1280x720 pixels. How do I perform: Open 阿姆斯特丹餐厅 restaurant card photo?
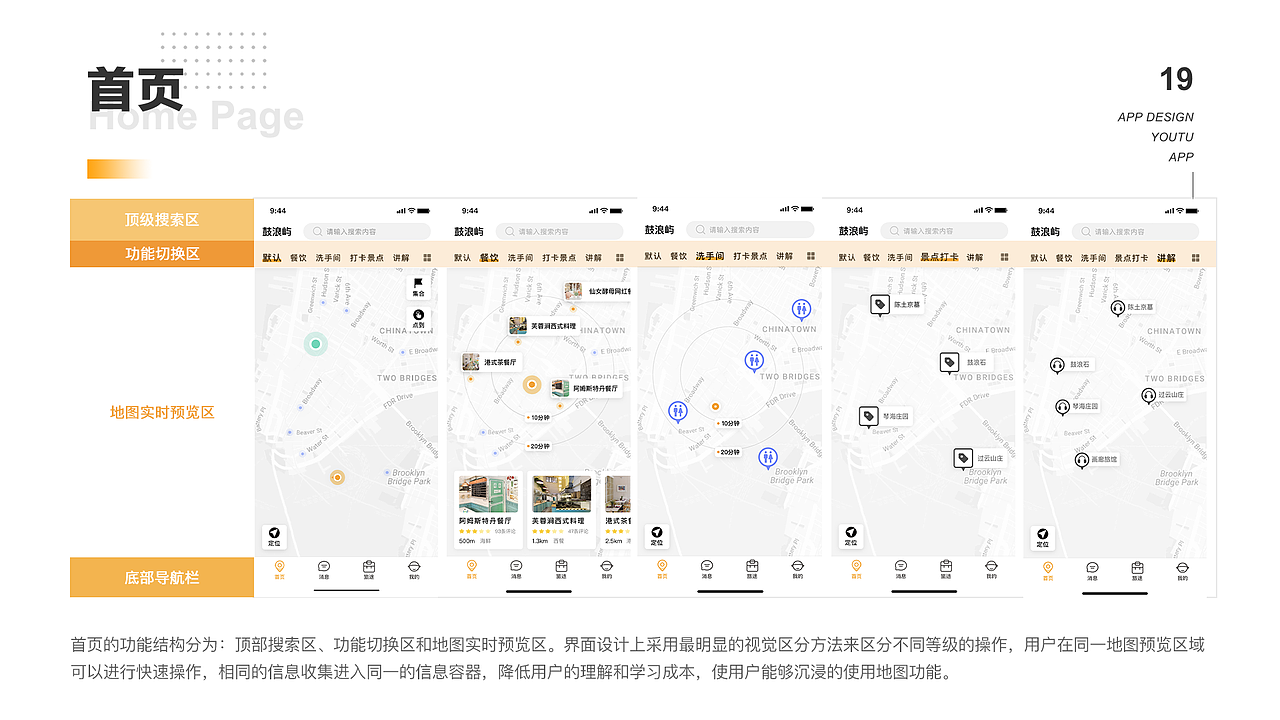(x=489, y=493)
